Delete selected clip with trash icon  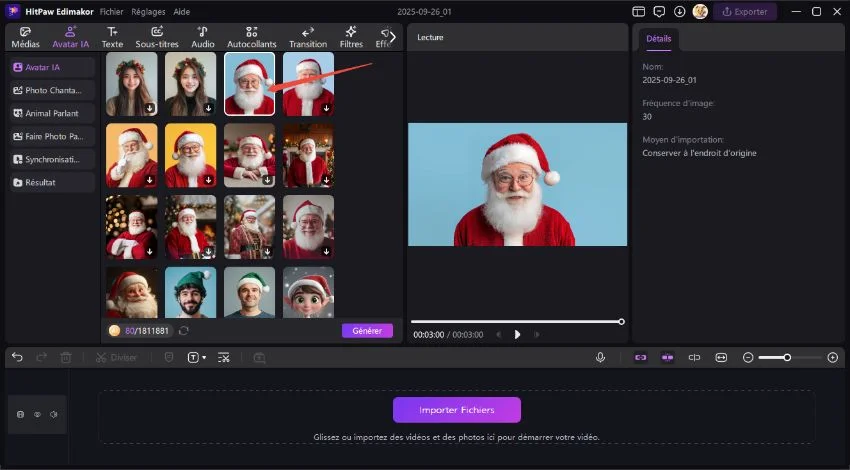(66, 357)
